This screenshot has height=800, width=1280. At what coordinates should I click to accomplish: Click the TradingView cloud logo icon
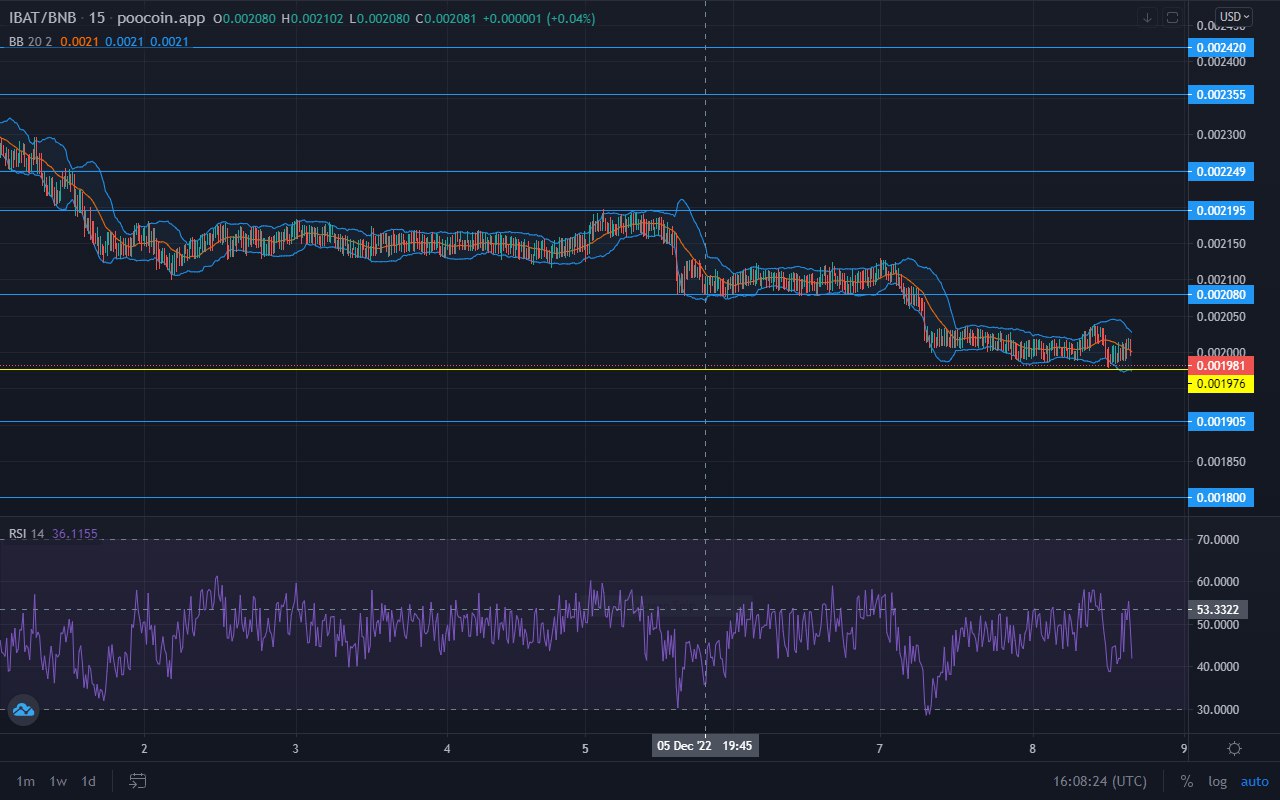pyautogui.click(x=23, y=711)
